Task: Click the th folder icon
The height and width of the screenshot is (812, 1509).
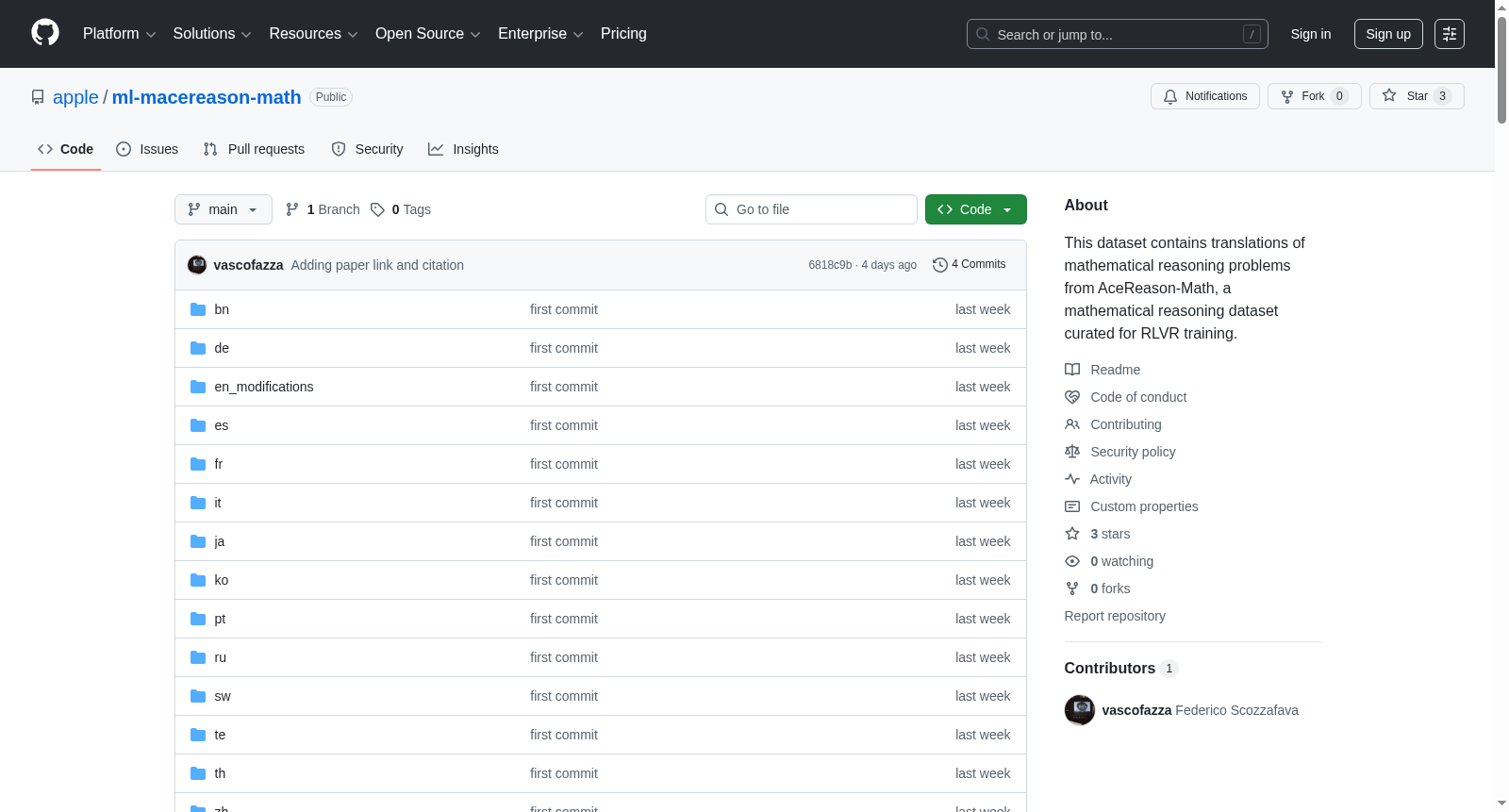Action: pos(198,773)
